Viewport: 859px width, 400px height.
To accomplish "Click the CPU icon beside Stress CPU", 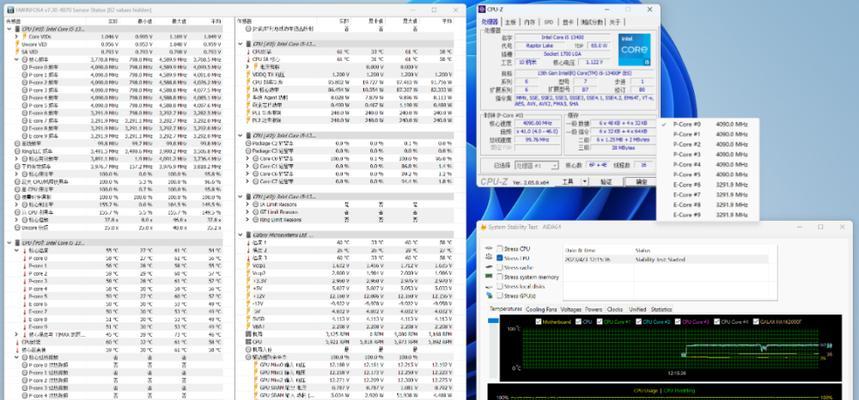I will point(489,248).
